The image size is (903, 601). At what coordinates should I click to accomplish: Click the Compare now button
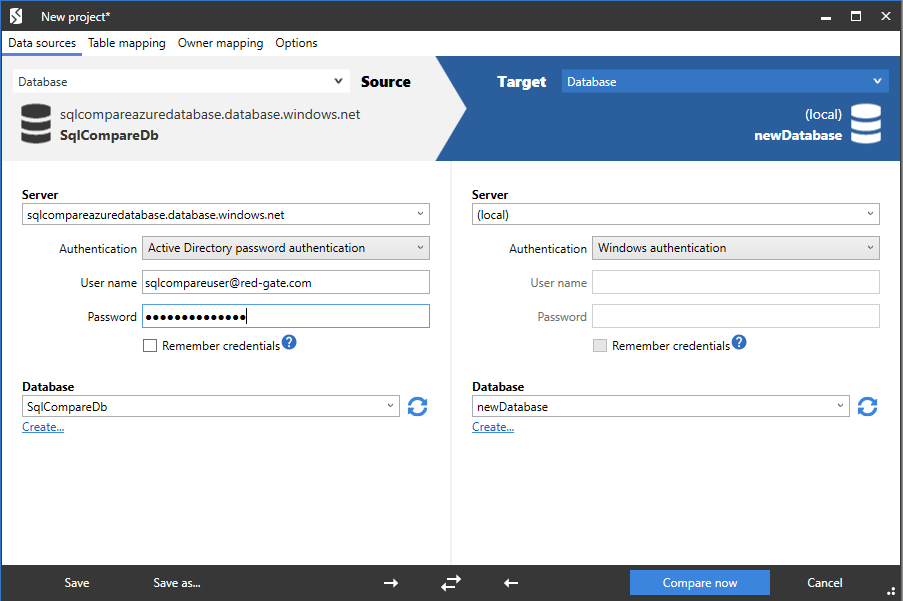699,582
